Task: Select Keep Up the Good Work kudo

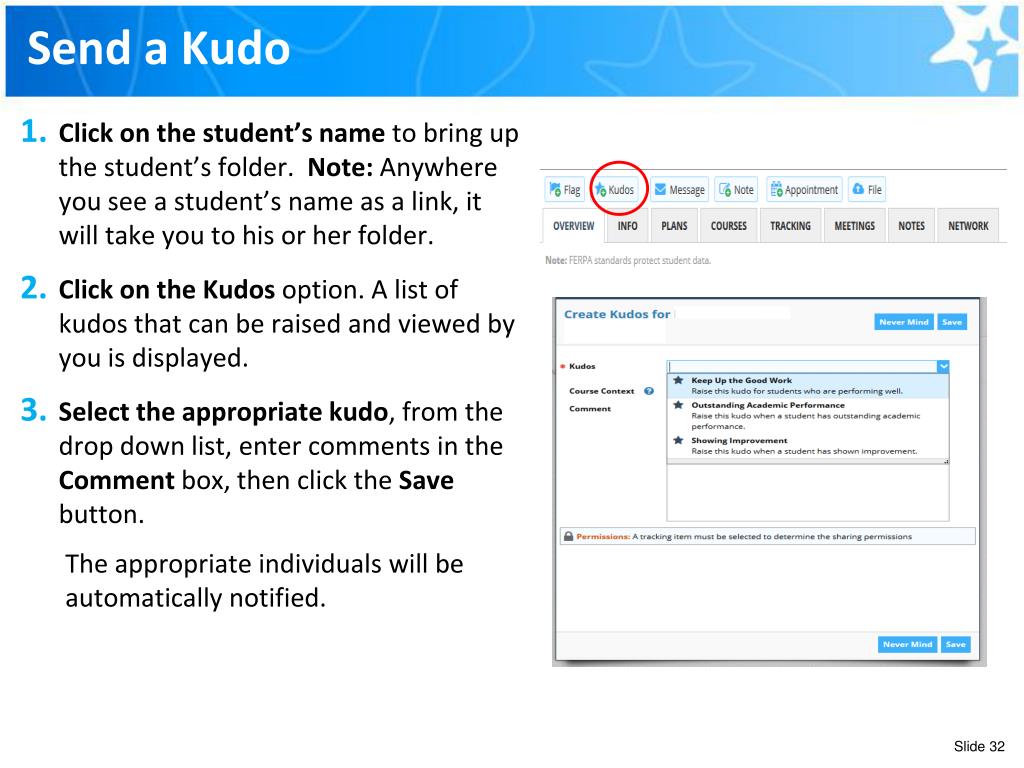Action: (x=808, y=386)
